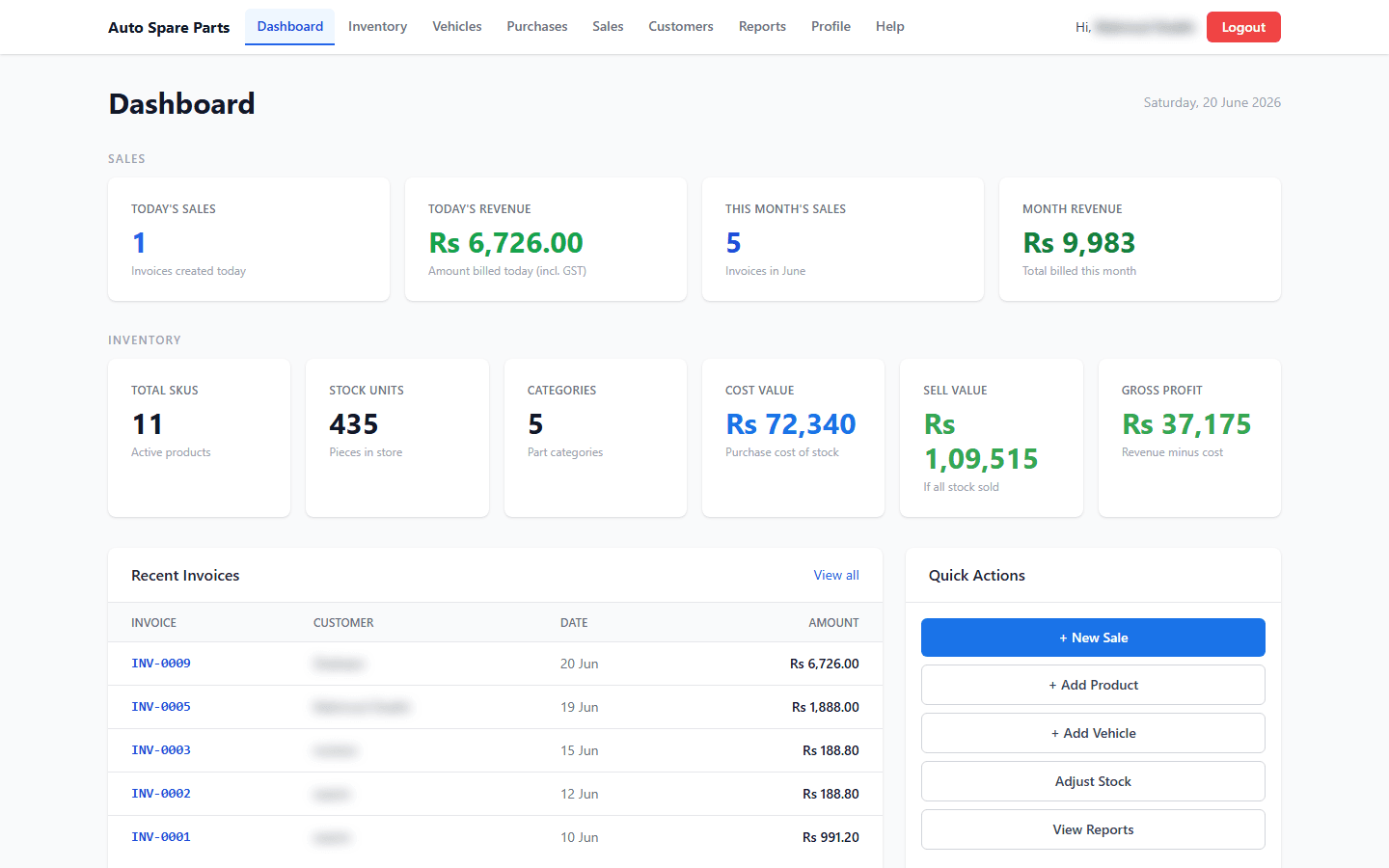Open the Sales menu item
The height and width of the screenshot is (868, 1389).
click(x=608, y=27)
